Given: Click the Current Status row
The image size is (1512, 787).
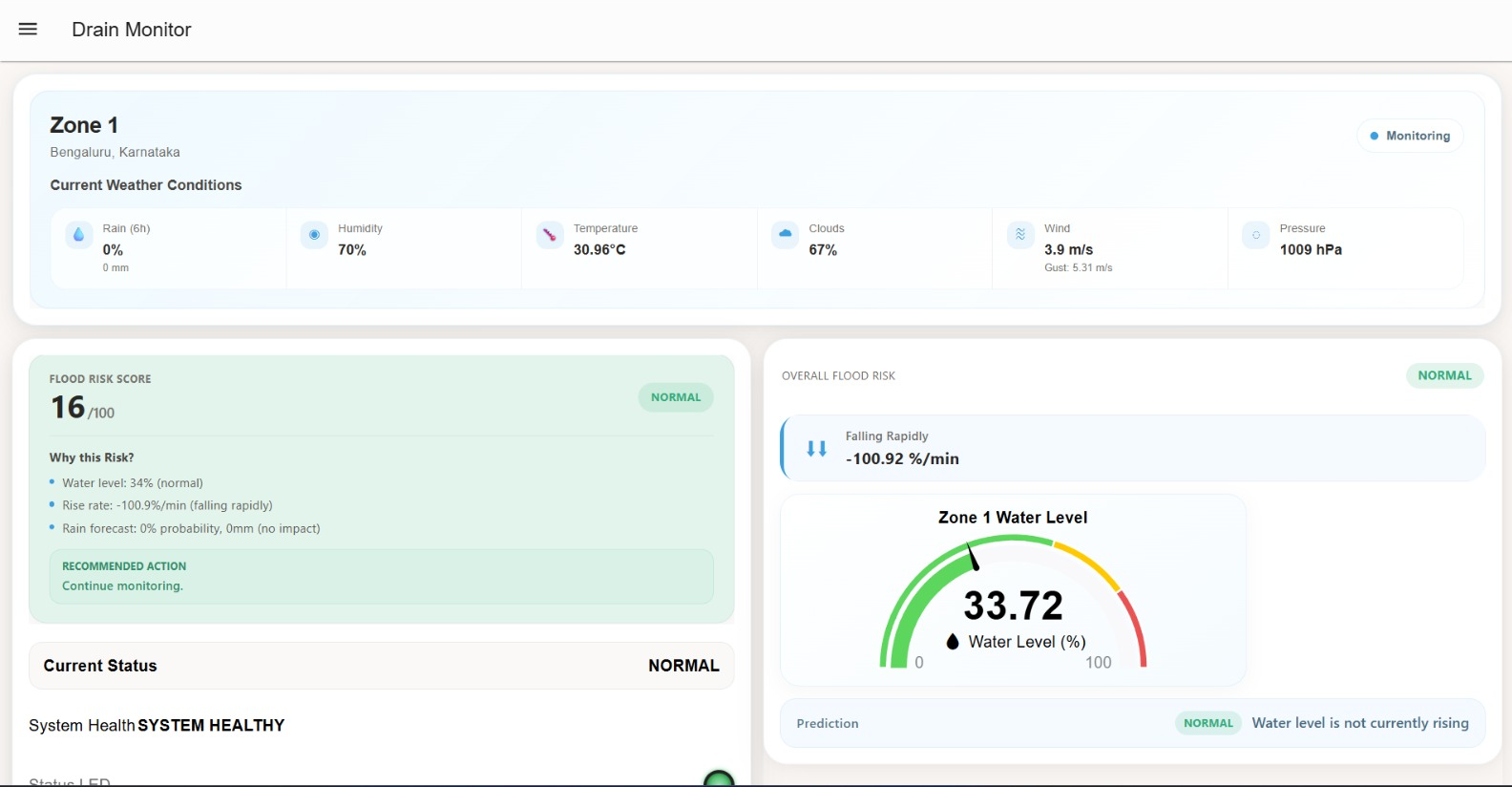Looking at the screenshot, I should click(381, 666).
